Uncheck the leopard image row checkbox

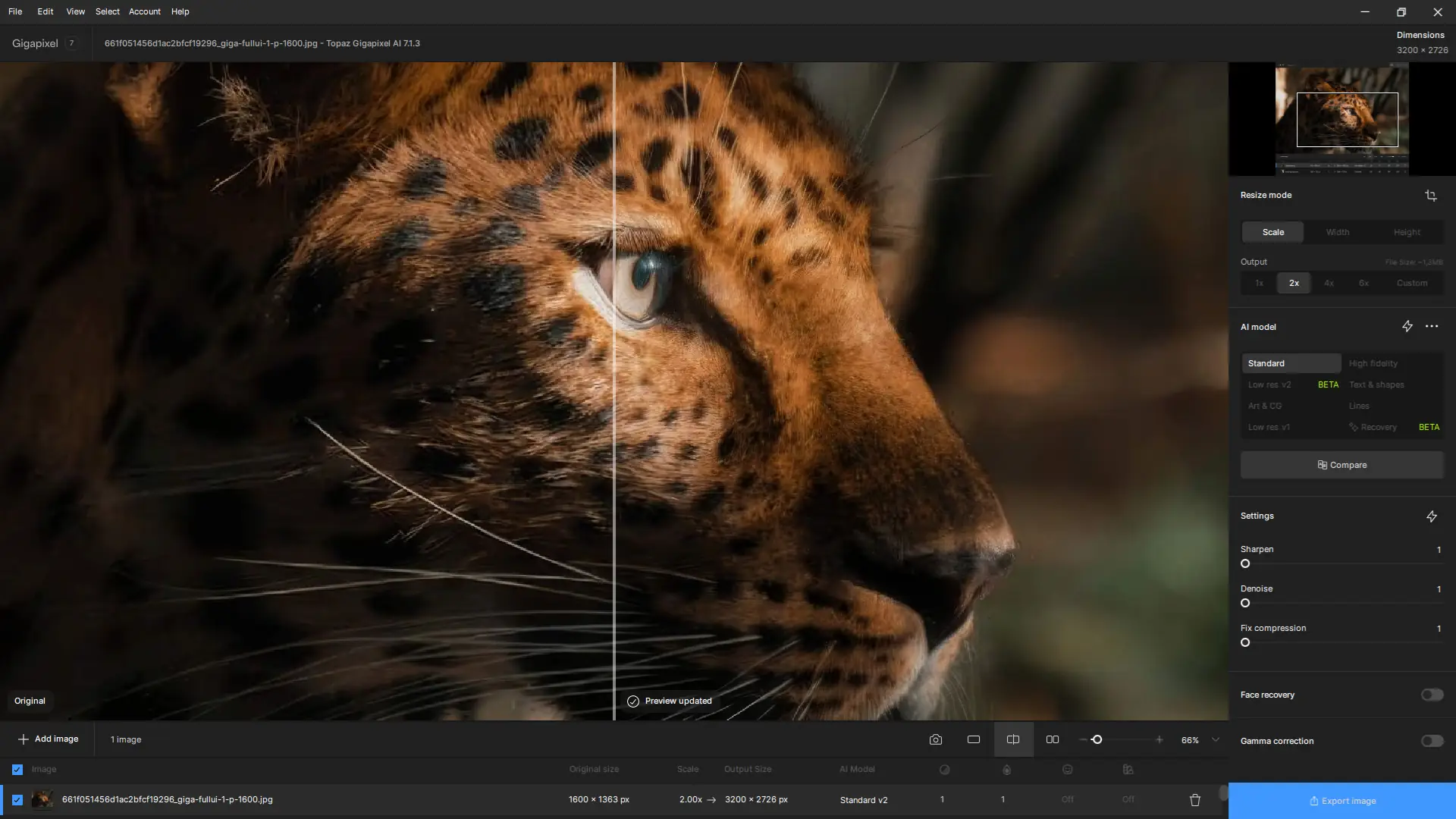(x=17, y=799)
